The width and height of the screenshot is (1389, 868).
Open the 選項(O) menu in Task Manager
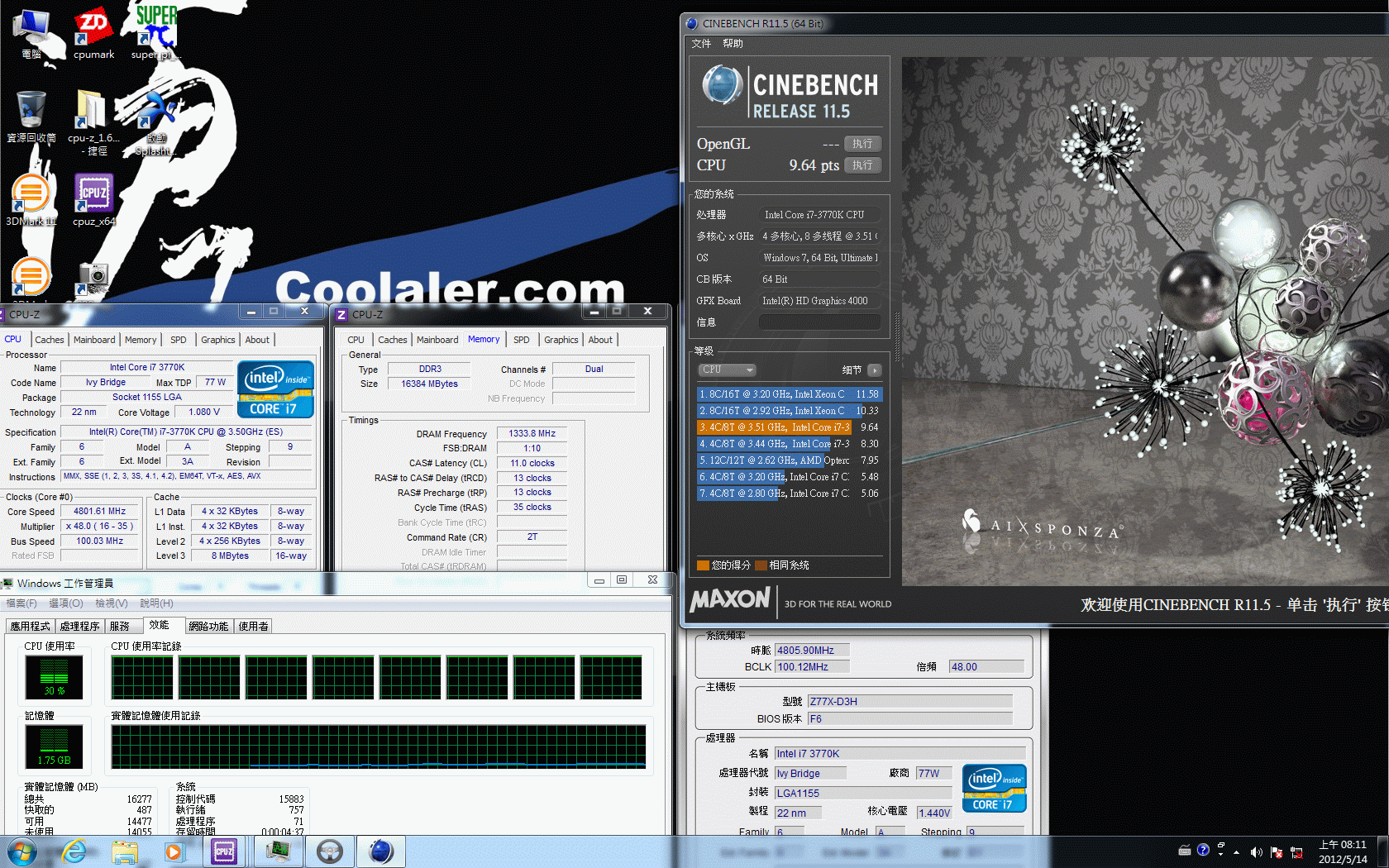[x=66, y=603]
